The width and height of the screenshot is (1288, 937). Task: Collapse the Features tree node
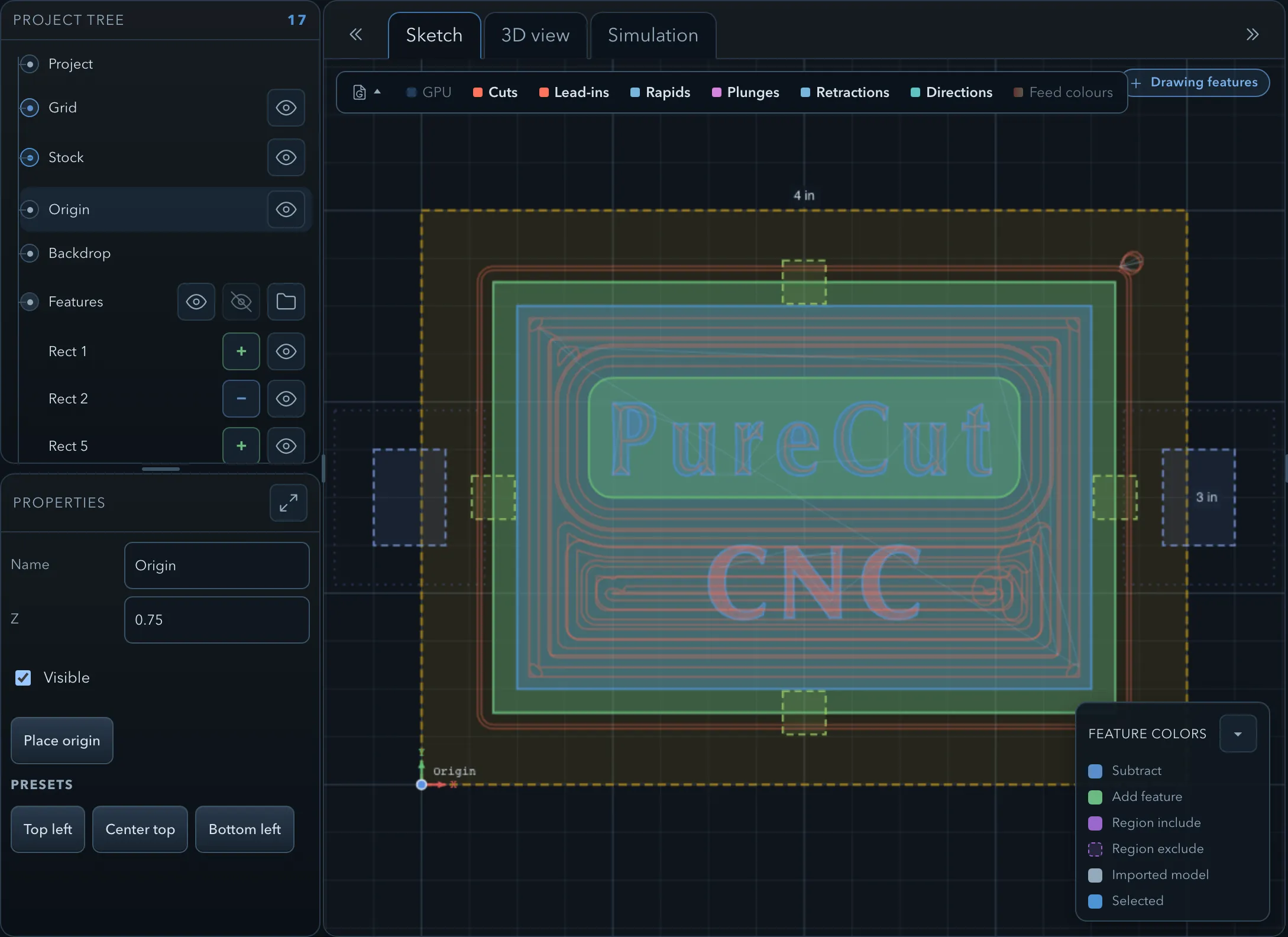tap(30, 302)
